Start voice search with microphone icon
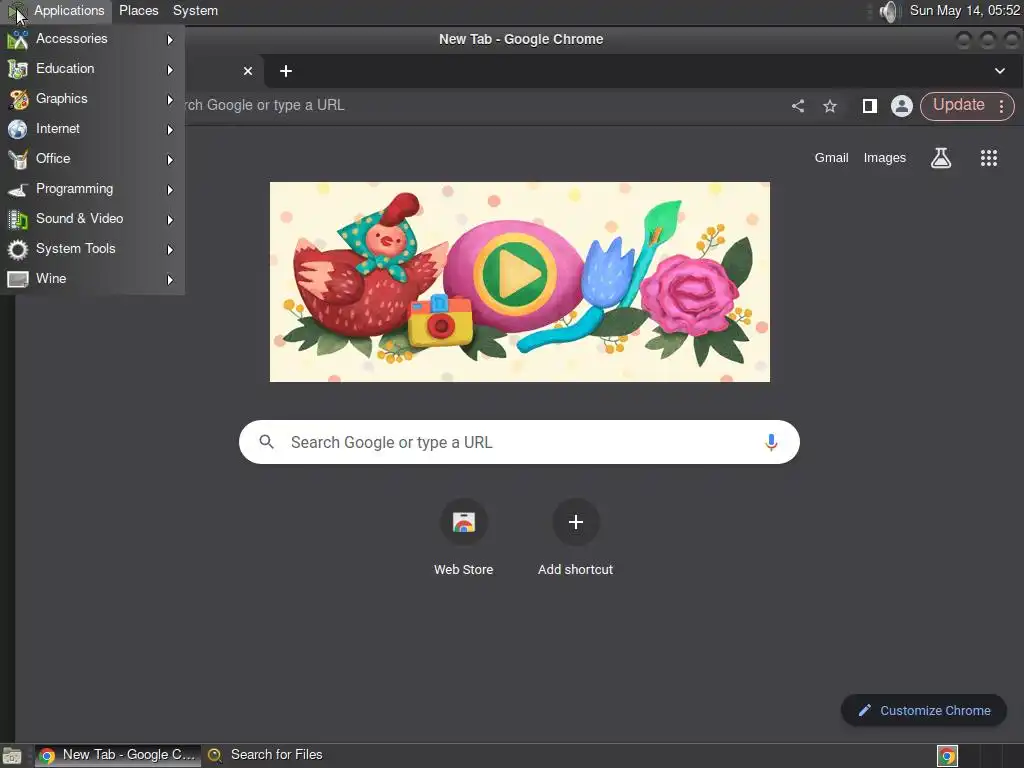1024x768 pixels. click(771, 442)
